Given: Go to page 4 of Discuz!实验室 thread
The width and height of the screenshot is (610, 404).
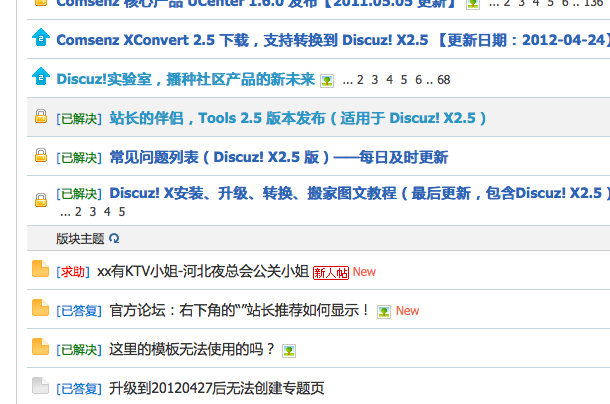Looking at the screenshot, I should coord(389,80).
